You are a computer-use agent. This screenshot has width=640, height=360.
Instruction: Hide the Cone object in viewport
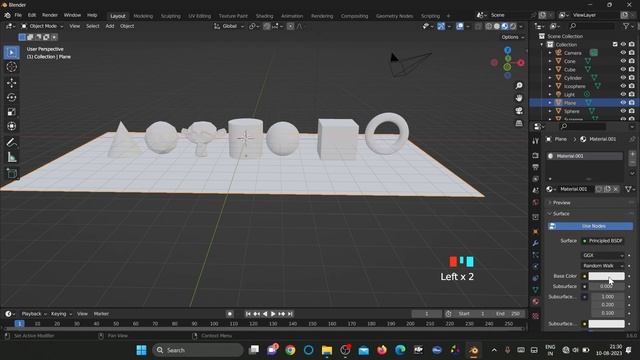click(623, 61)
